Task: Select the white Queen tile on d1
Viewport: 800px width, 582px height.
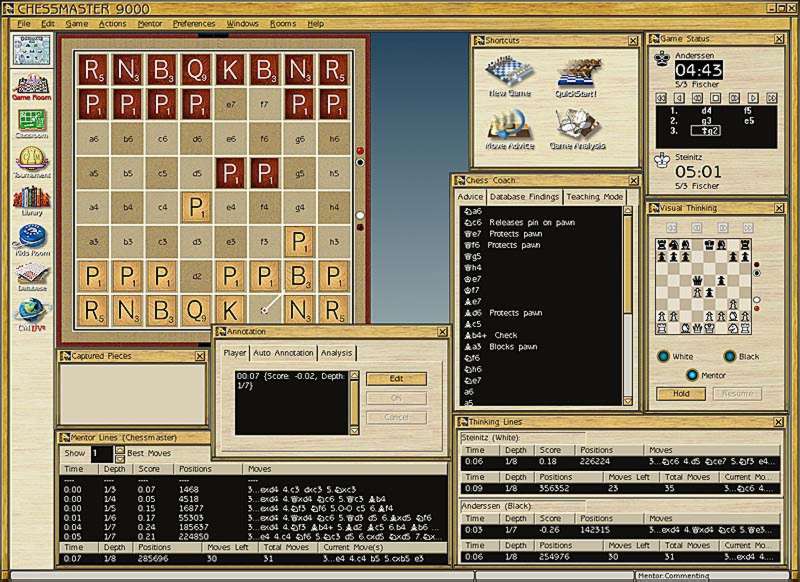Action: [196, 310]
